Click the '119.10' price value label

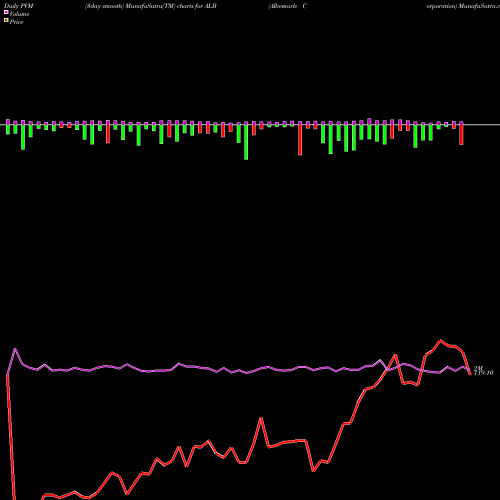pyautogui.click(x=483, y=373)
